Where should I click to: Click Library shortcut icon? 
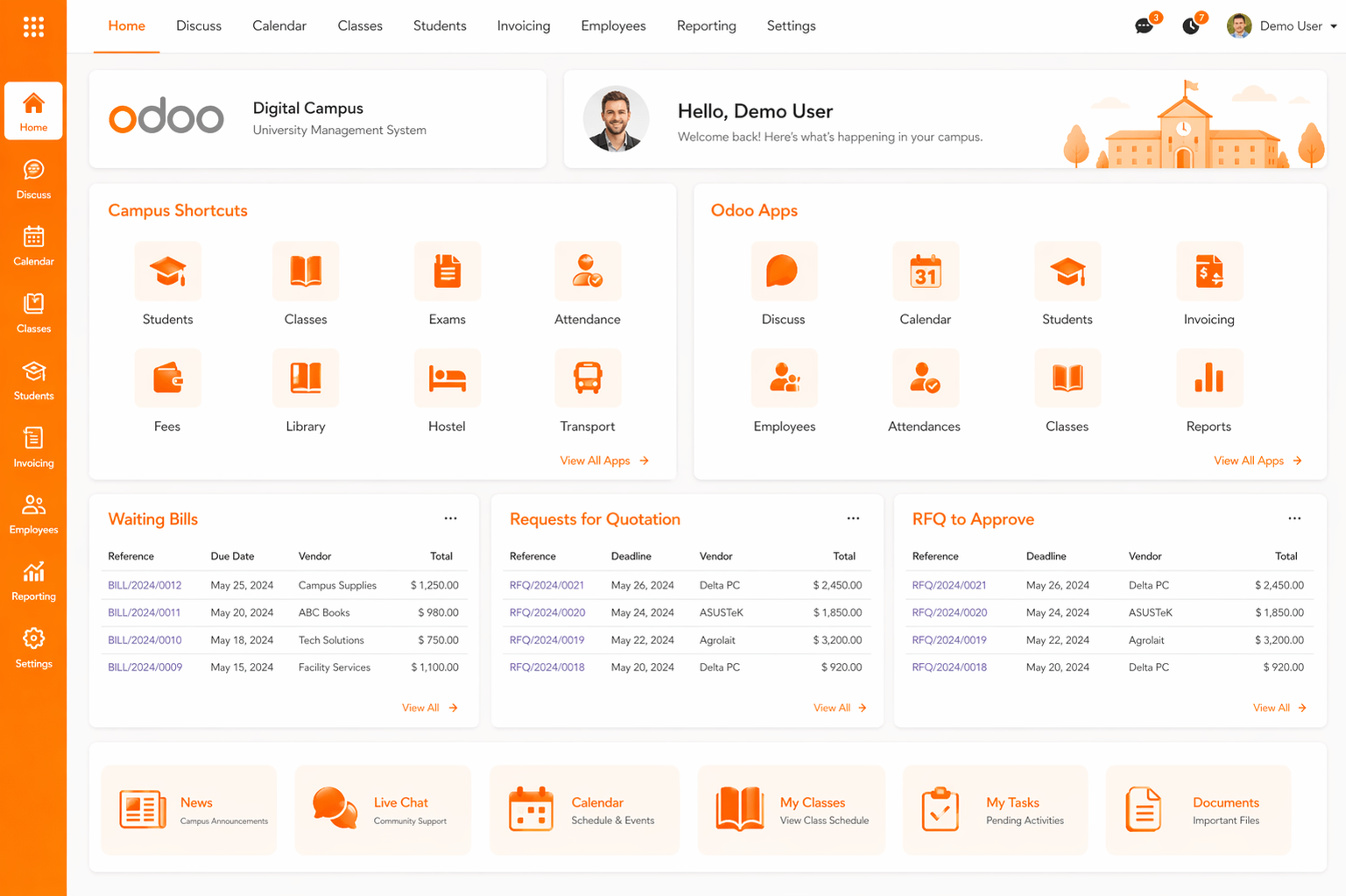click(306, 379)
